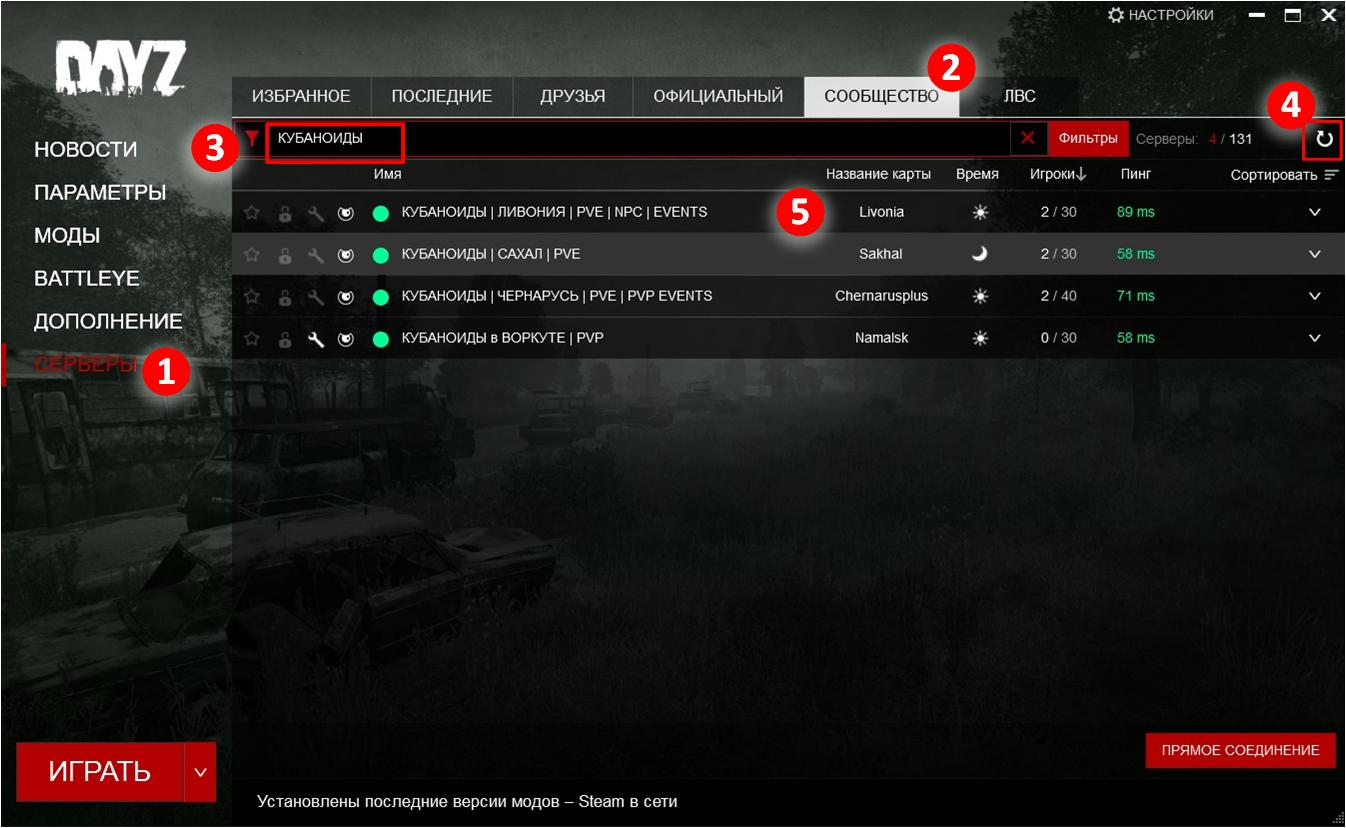Click the daytime sun icon for Chernarusplus

(980, 296)
